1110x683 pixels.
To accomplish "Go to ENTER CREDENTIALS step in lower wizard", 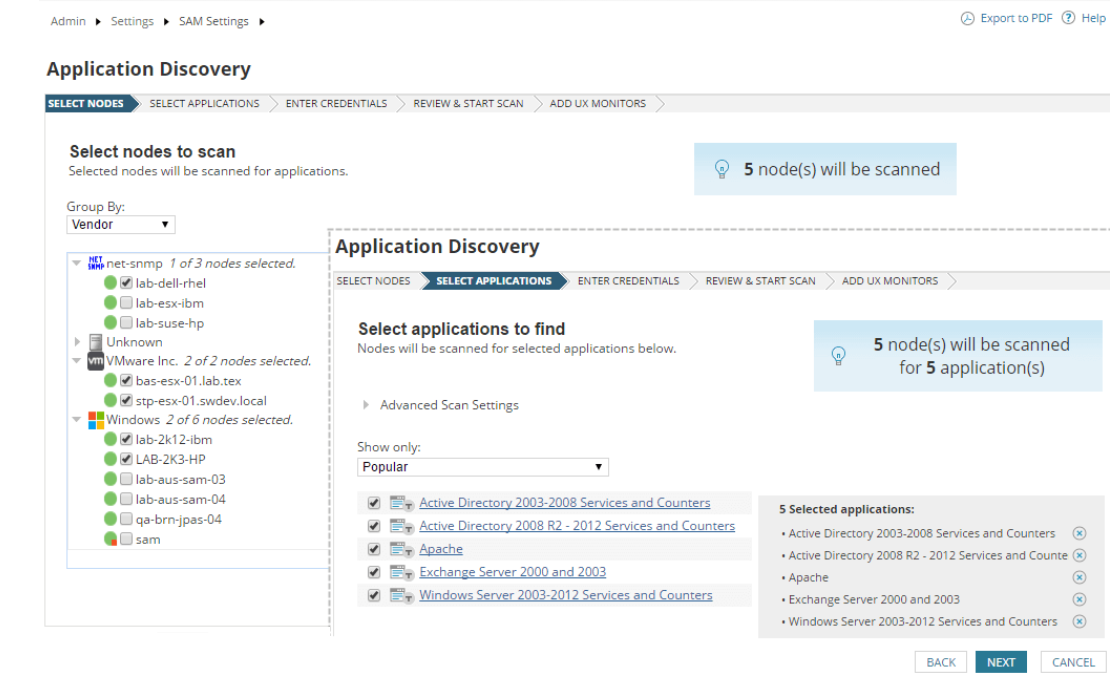I will [x=628, y=281].
